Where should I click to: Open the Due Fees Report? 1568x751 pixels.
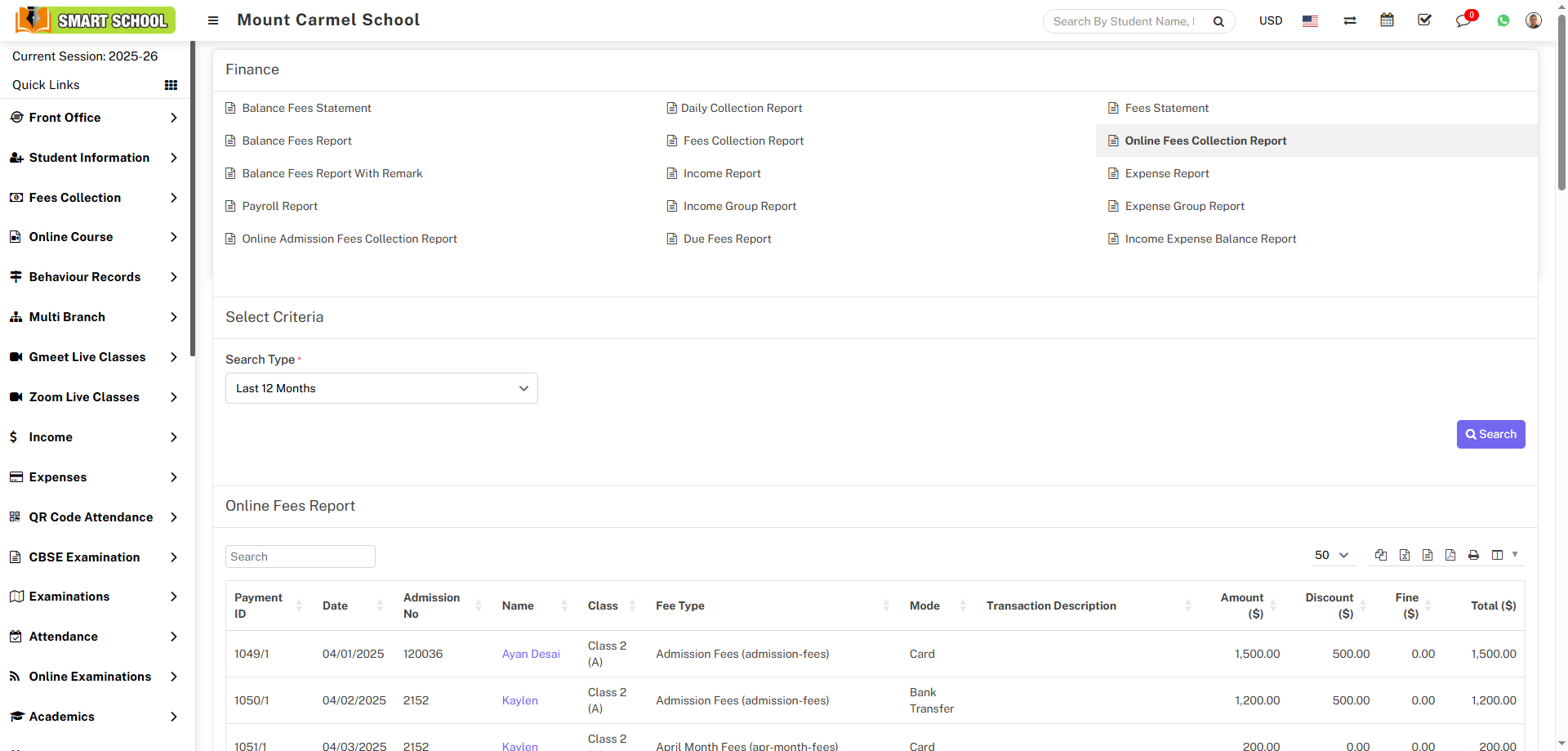727,239
